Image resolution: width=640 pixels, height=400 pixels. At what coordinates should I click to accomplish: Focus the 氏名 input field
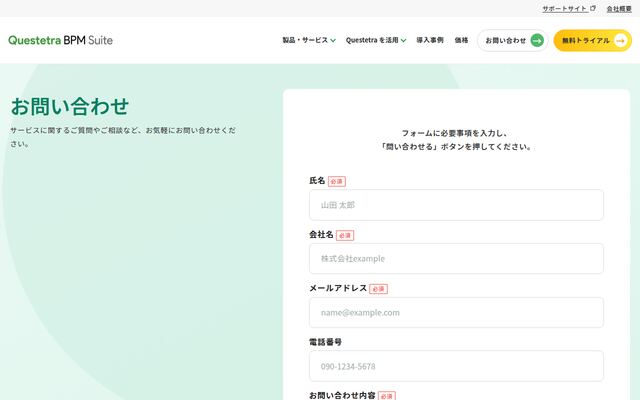click(x=456, y=205)
